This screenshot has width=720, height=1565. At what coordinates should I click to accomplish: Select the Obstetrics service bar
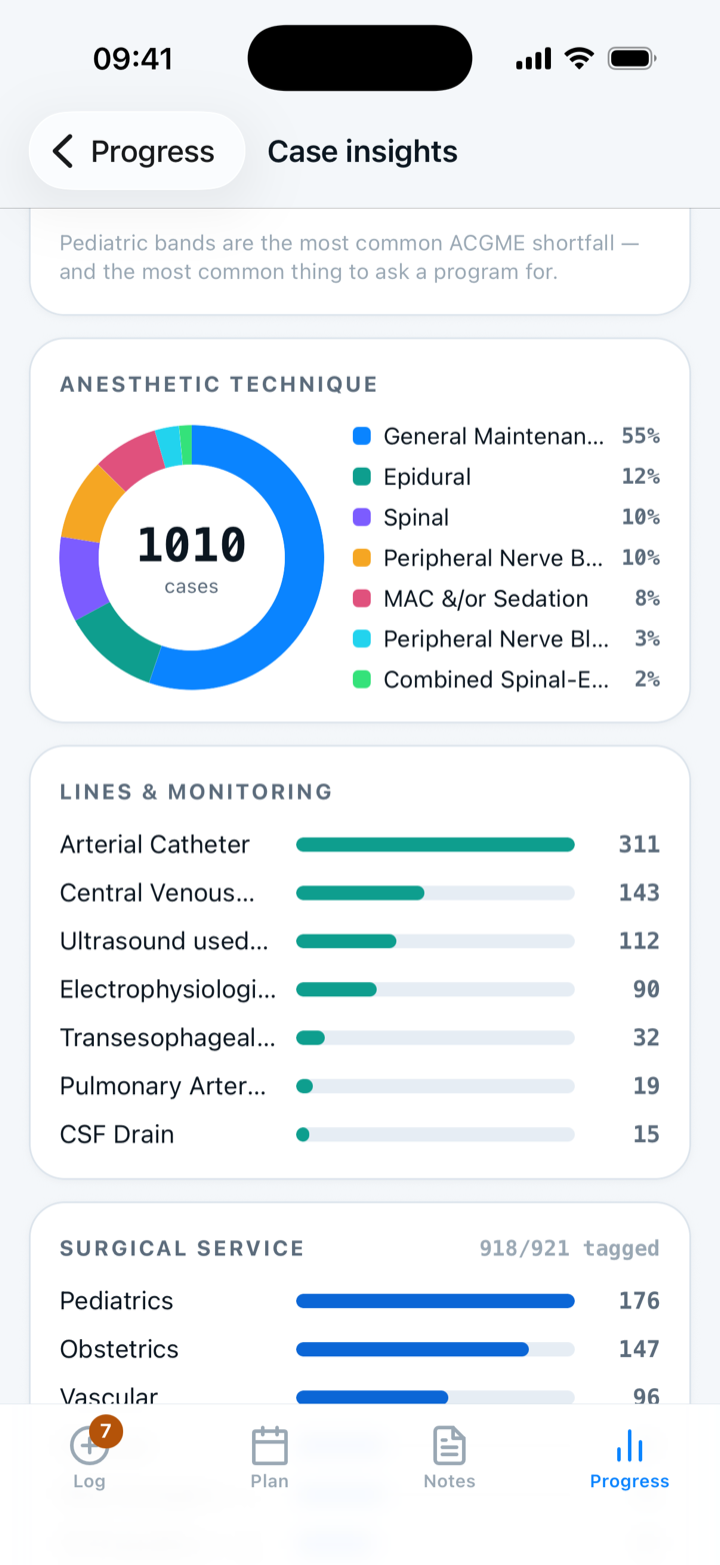(435, 1349)
